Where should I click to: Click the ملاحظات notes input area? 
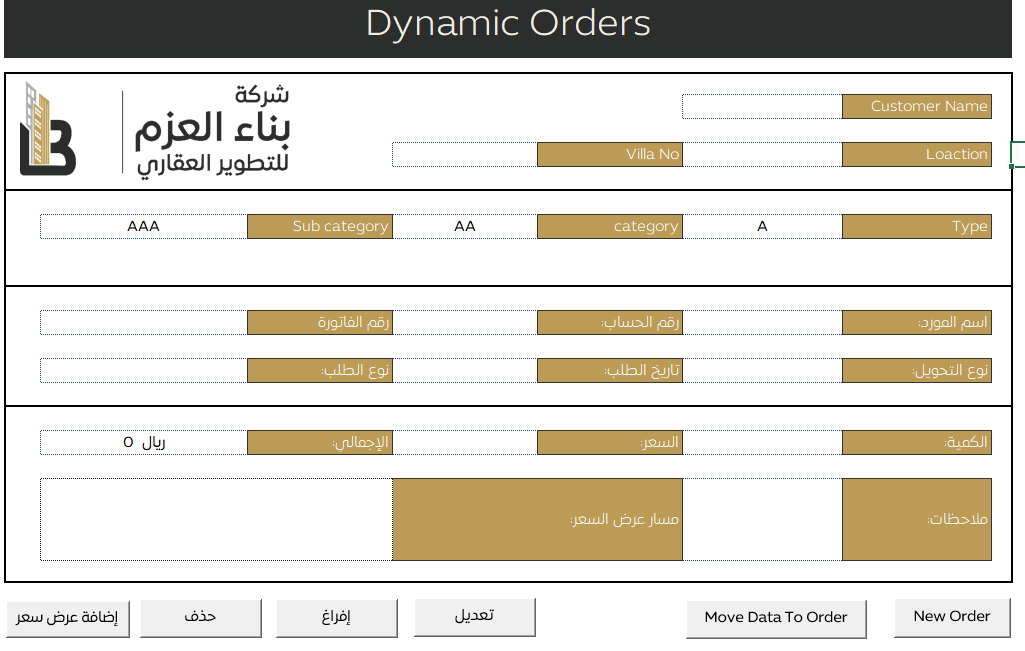762,520
